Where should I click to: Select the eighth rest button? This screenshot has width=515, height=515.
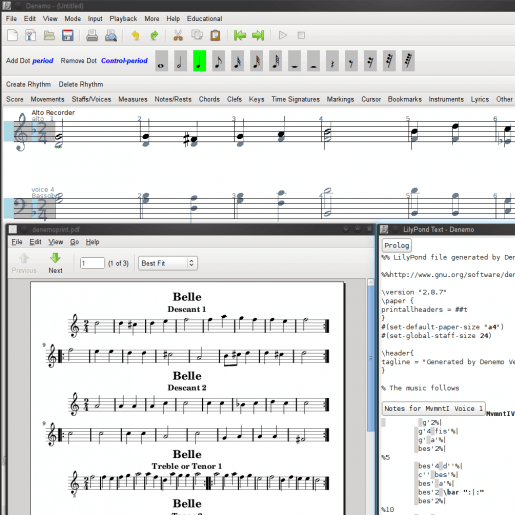[351, 61]
